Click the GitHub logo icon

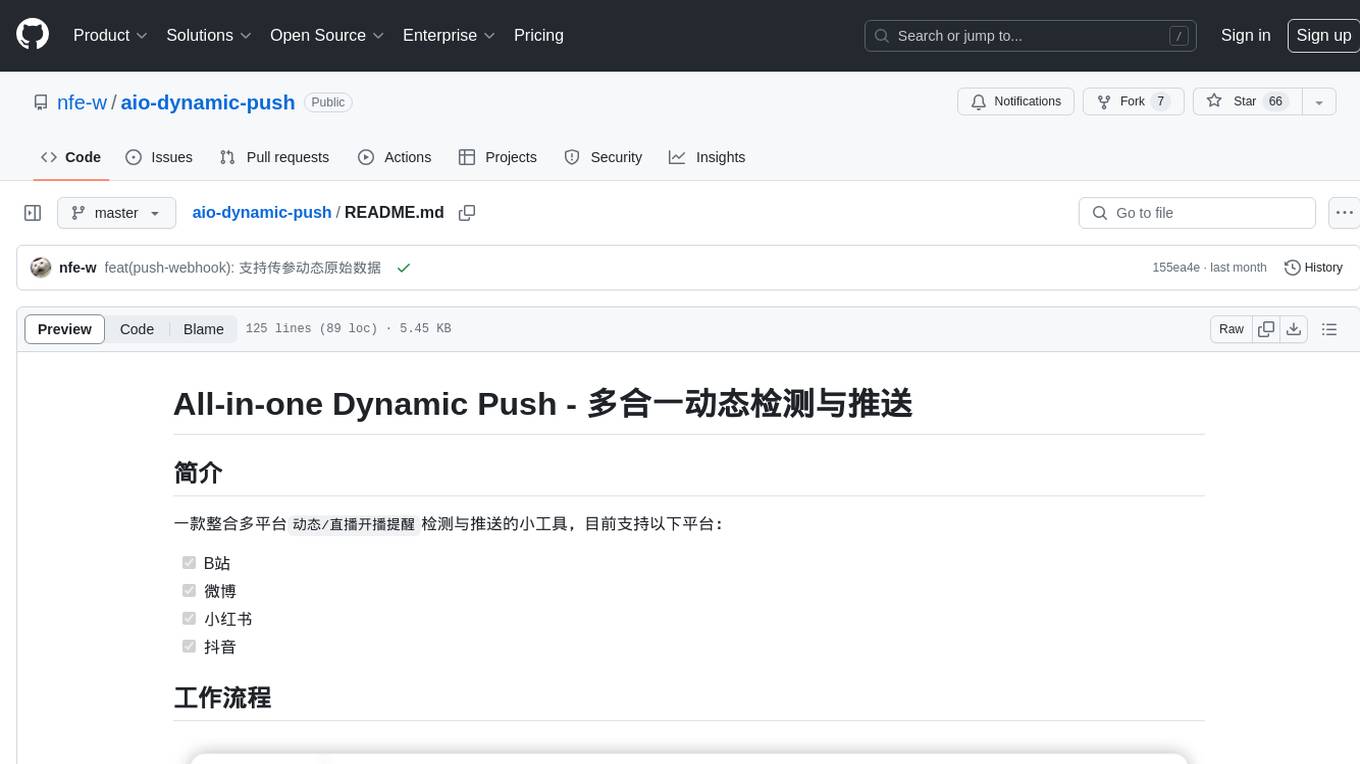(x=32, y=35)
